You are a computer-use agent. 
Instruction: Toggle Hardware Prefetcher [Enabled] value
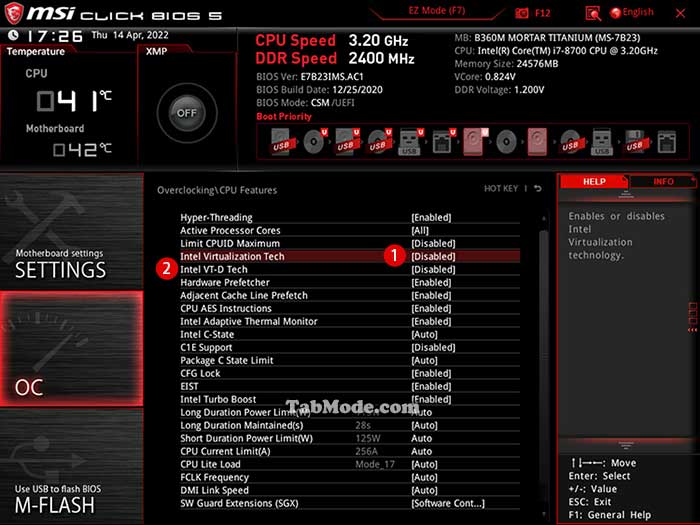(431, 282)
